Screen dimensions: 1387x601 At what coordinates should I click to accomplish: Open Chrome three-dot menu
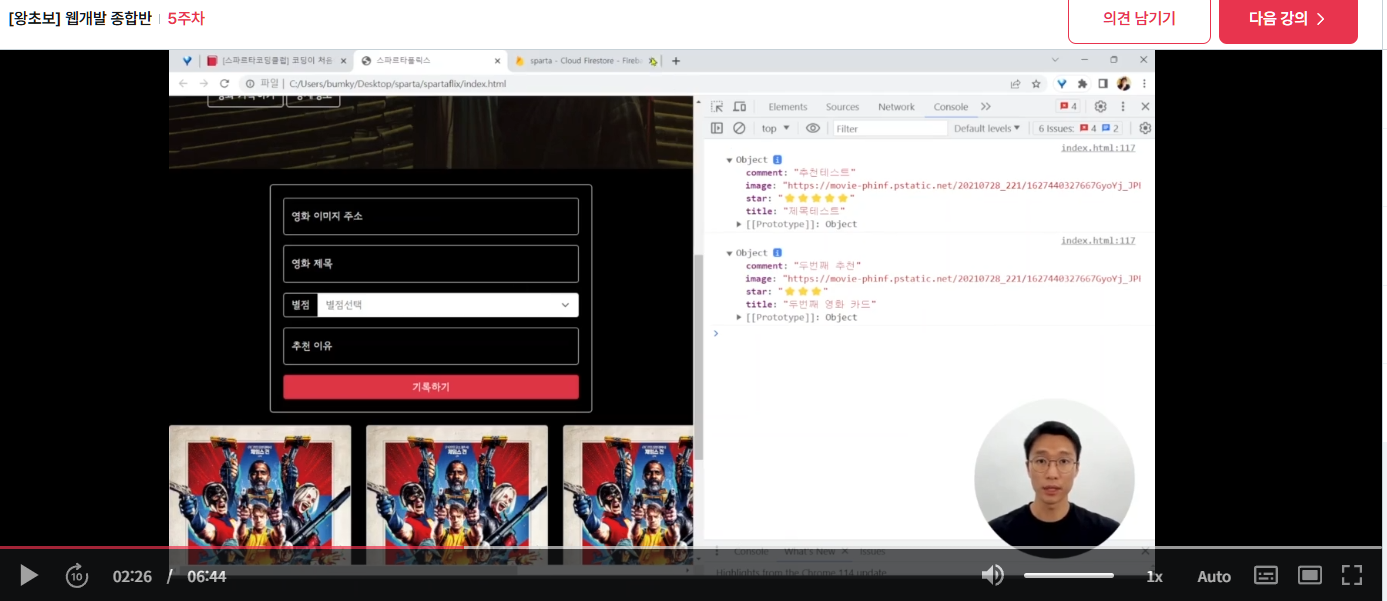pyautogui.click(x=1143, y=84)
